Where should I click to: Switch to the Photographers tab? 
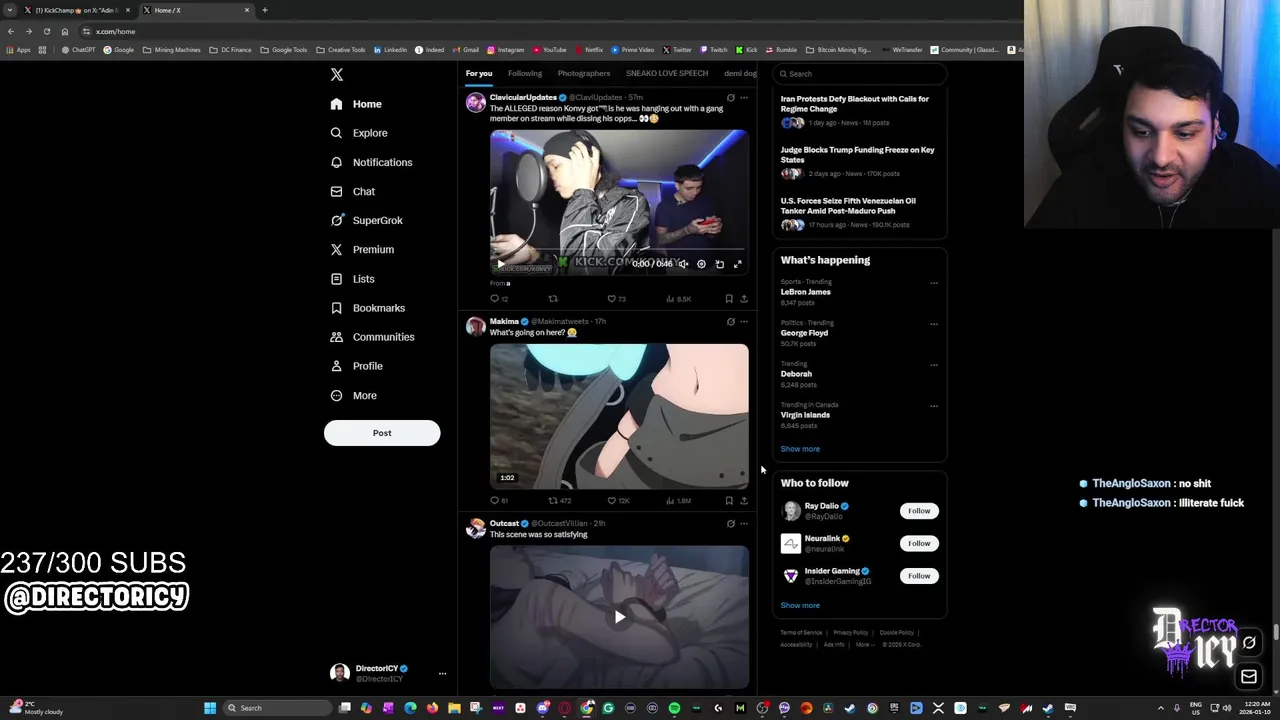coord(584,73)
